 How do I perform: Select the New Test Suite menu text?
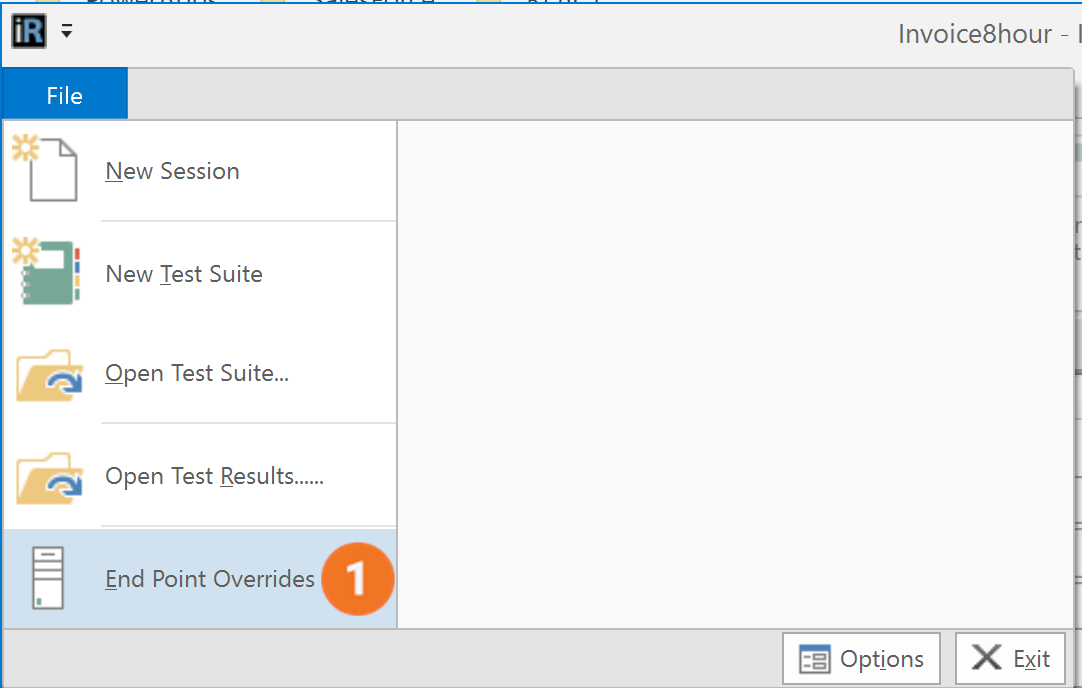(x=184, y=274)
